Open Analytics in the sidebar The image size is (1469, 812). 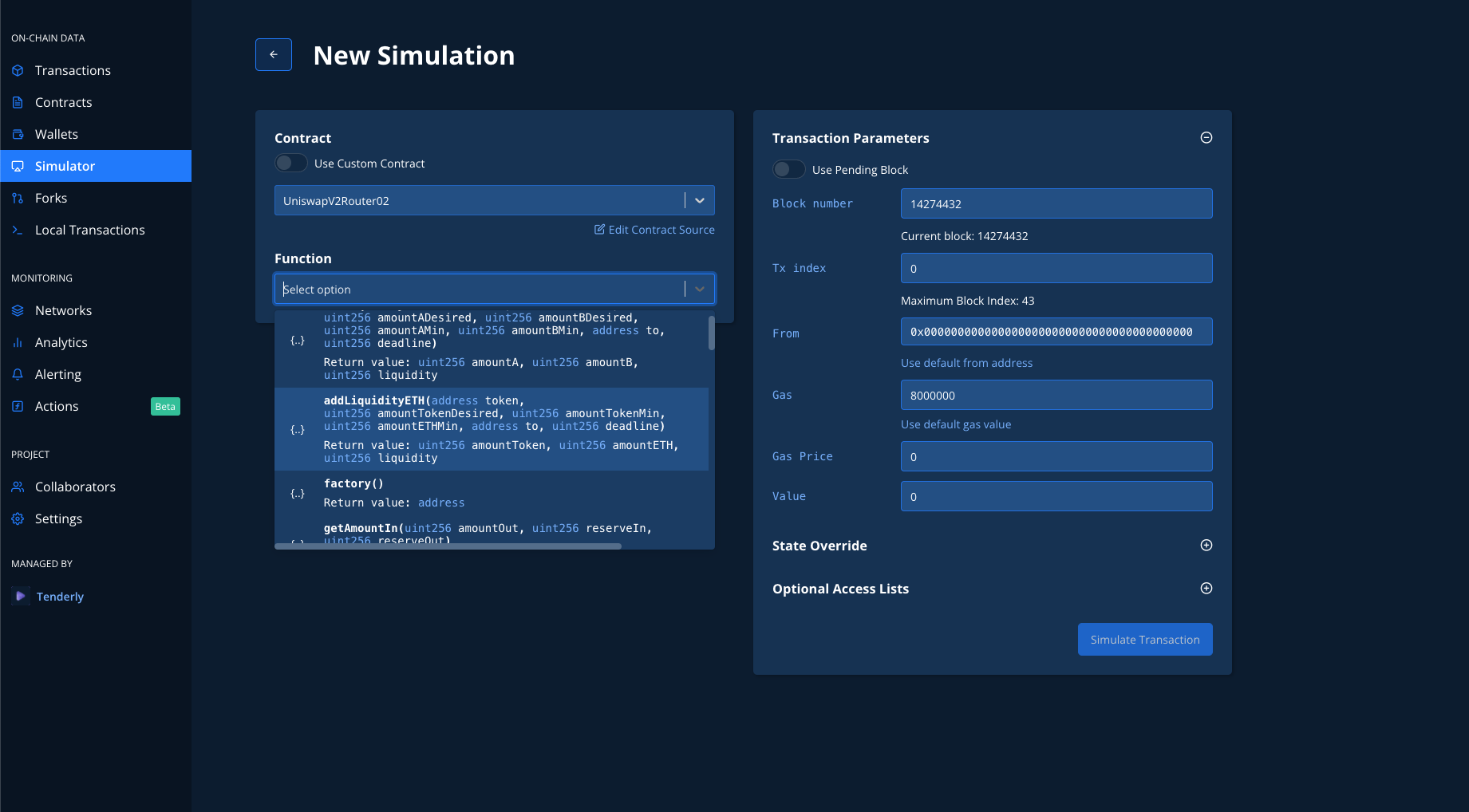[x=96, y=342]
